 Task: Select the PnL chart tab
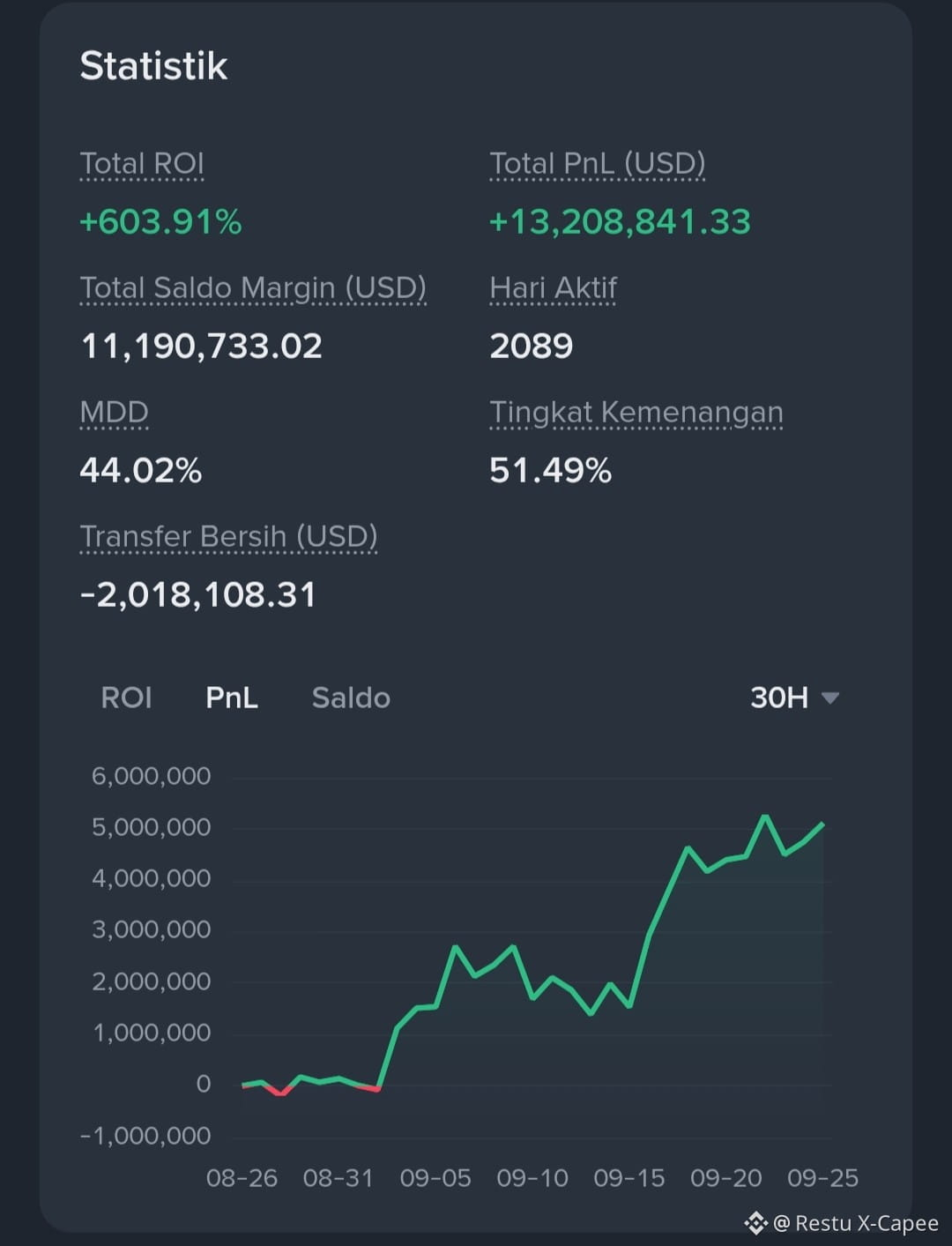coord(232,698)
